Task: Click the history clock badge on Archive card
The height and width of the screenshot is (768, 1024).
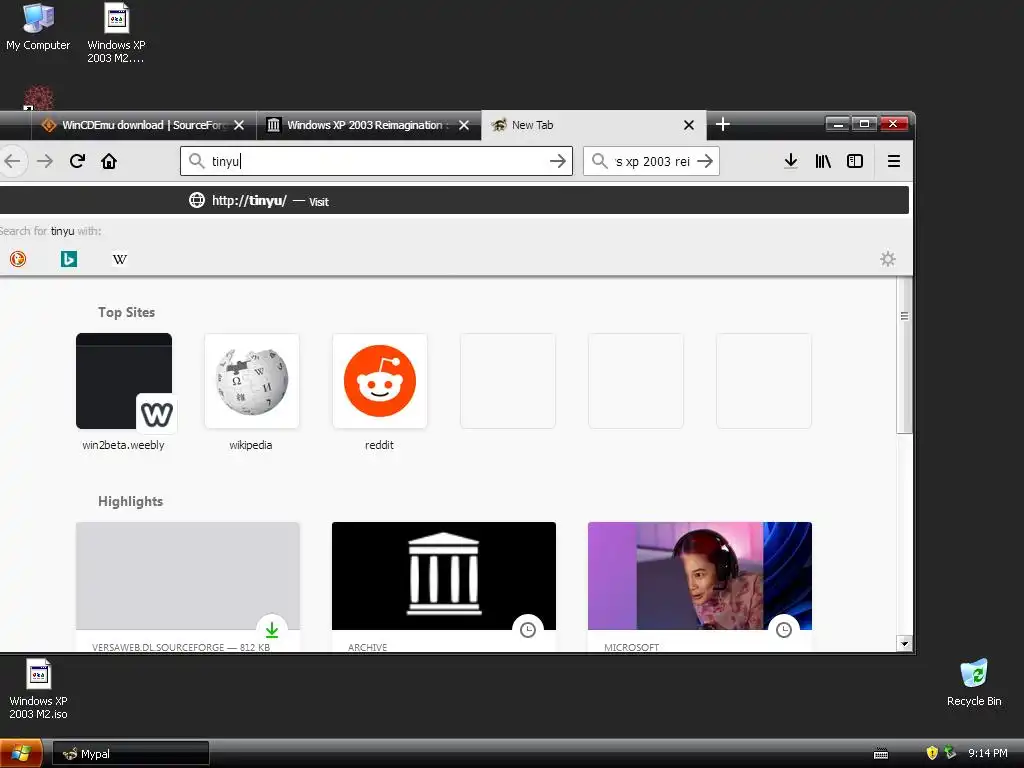Action: coord(528,630)
